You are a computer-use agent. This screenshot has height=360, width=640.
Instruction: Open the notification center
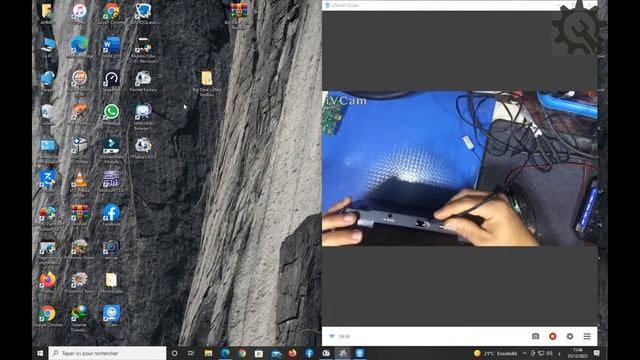[x=597, y=353]
